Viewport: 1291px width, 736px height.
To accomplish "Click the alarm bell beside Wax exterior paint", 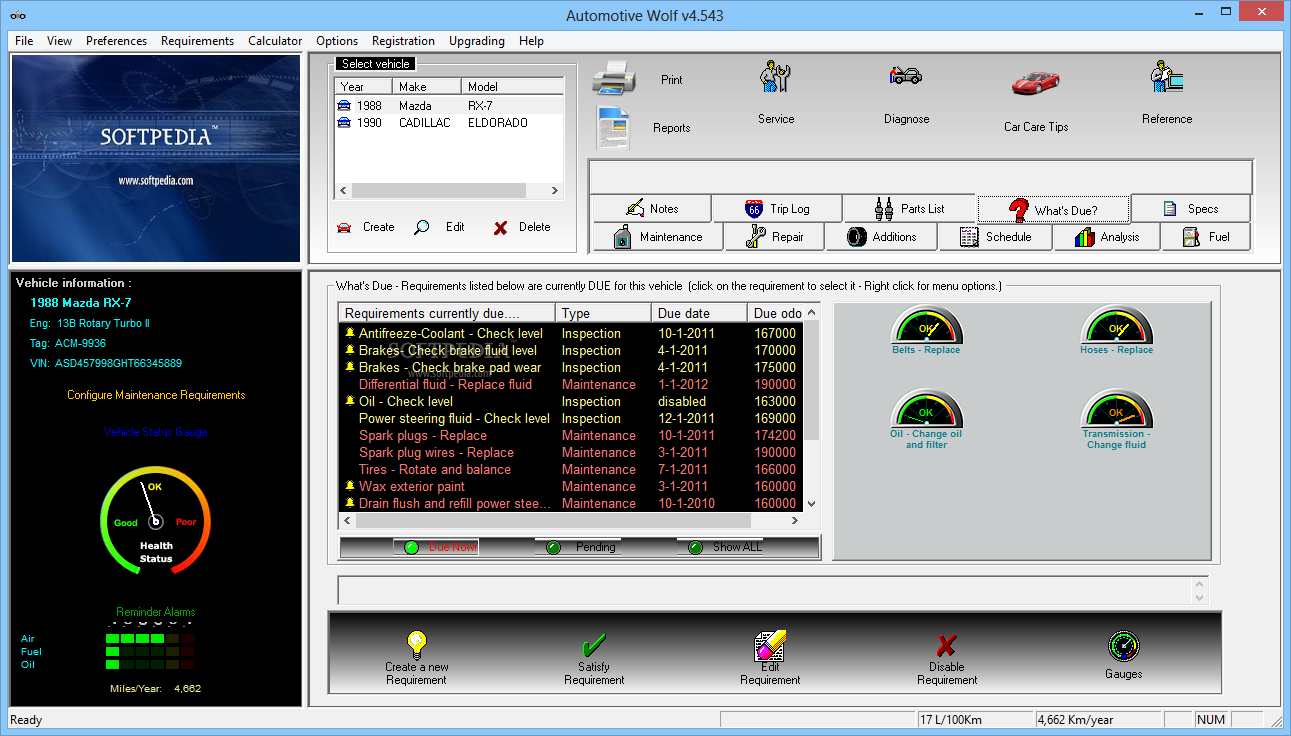I will tap(350, 486).
